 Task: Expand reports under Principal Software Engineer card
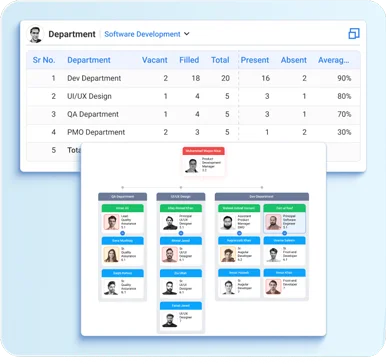[285, 233]
